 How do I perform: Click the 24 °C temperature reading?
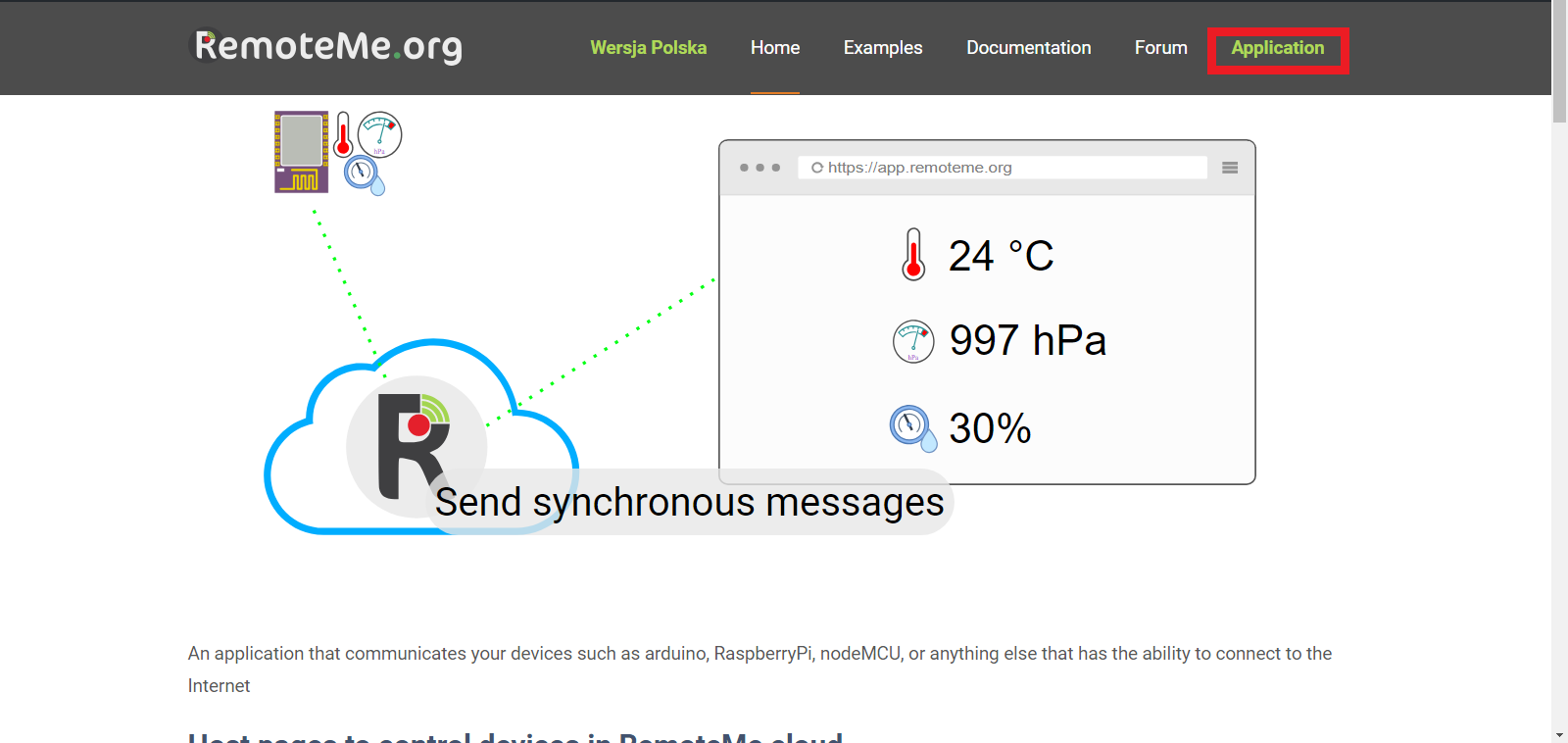[1001, 256]
